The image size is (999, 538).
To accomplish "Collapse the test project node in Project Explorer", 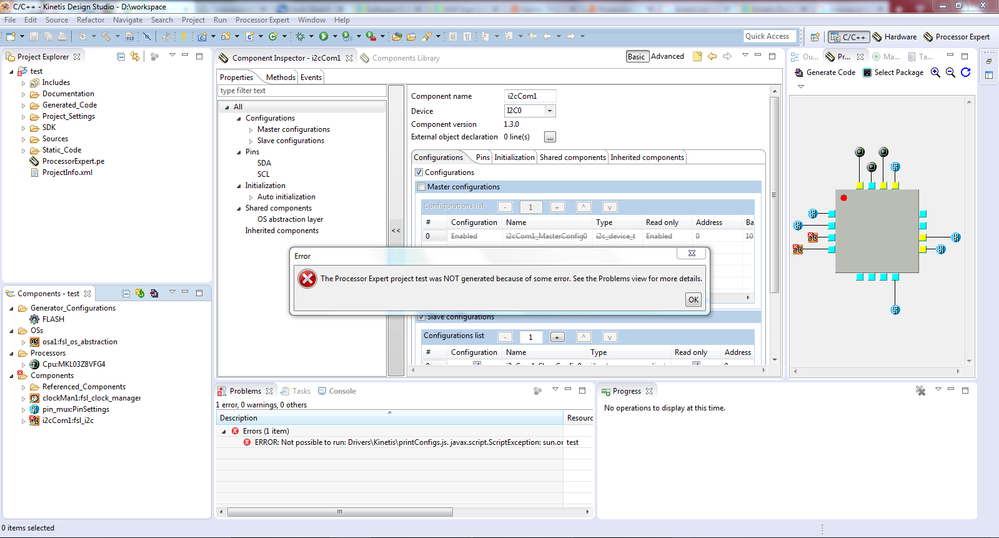I will click(11, 71).
